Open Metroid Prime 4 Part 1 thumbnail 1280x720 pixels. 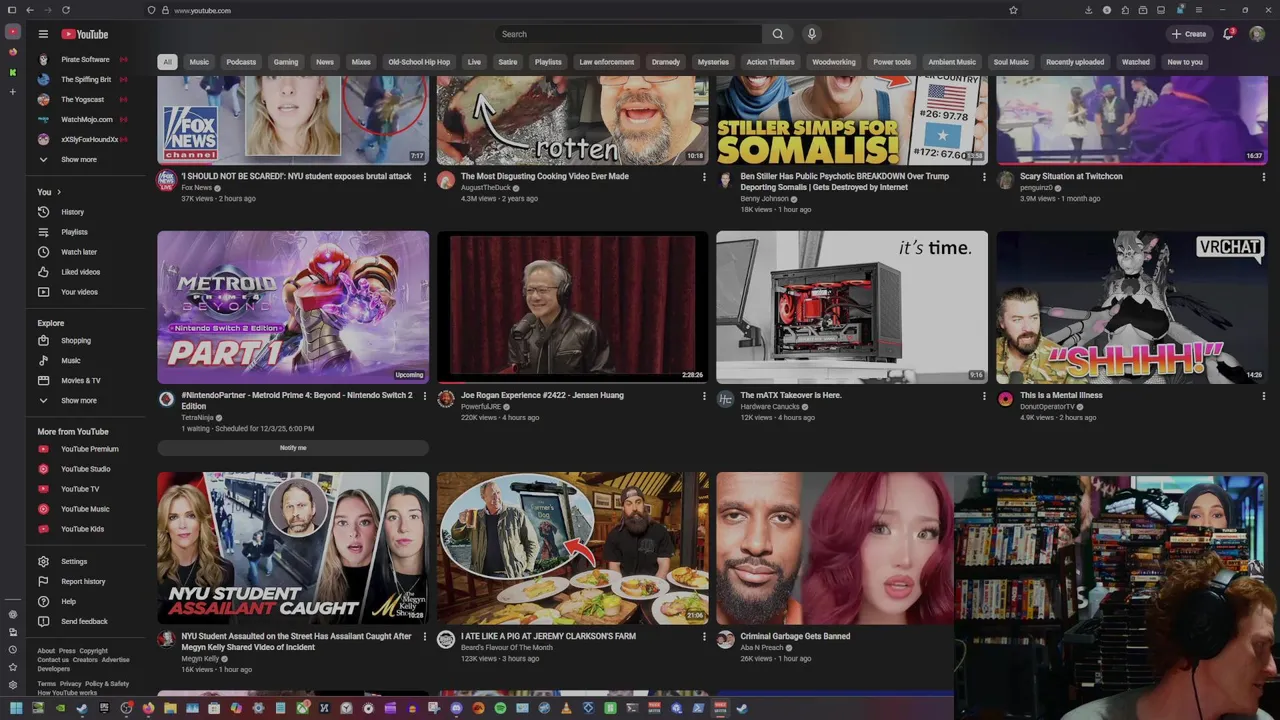[x=293, y=307]
